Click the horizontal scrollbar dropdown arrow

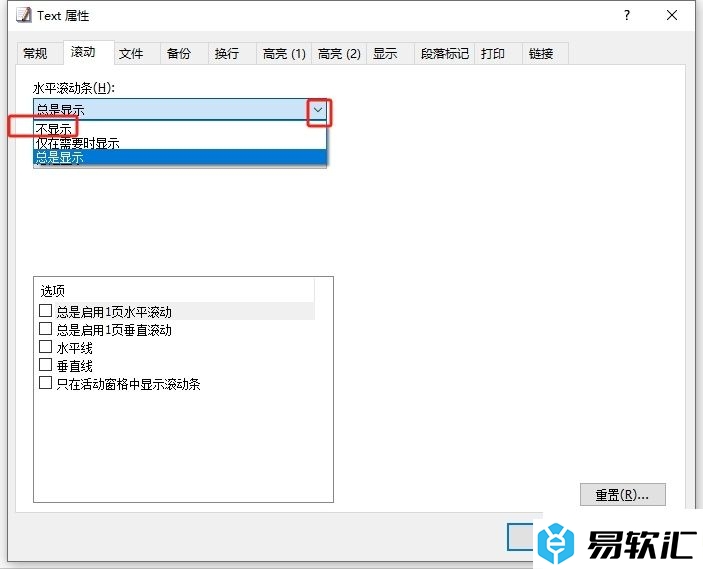coord(318,110)
